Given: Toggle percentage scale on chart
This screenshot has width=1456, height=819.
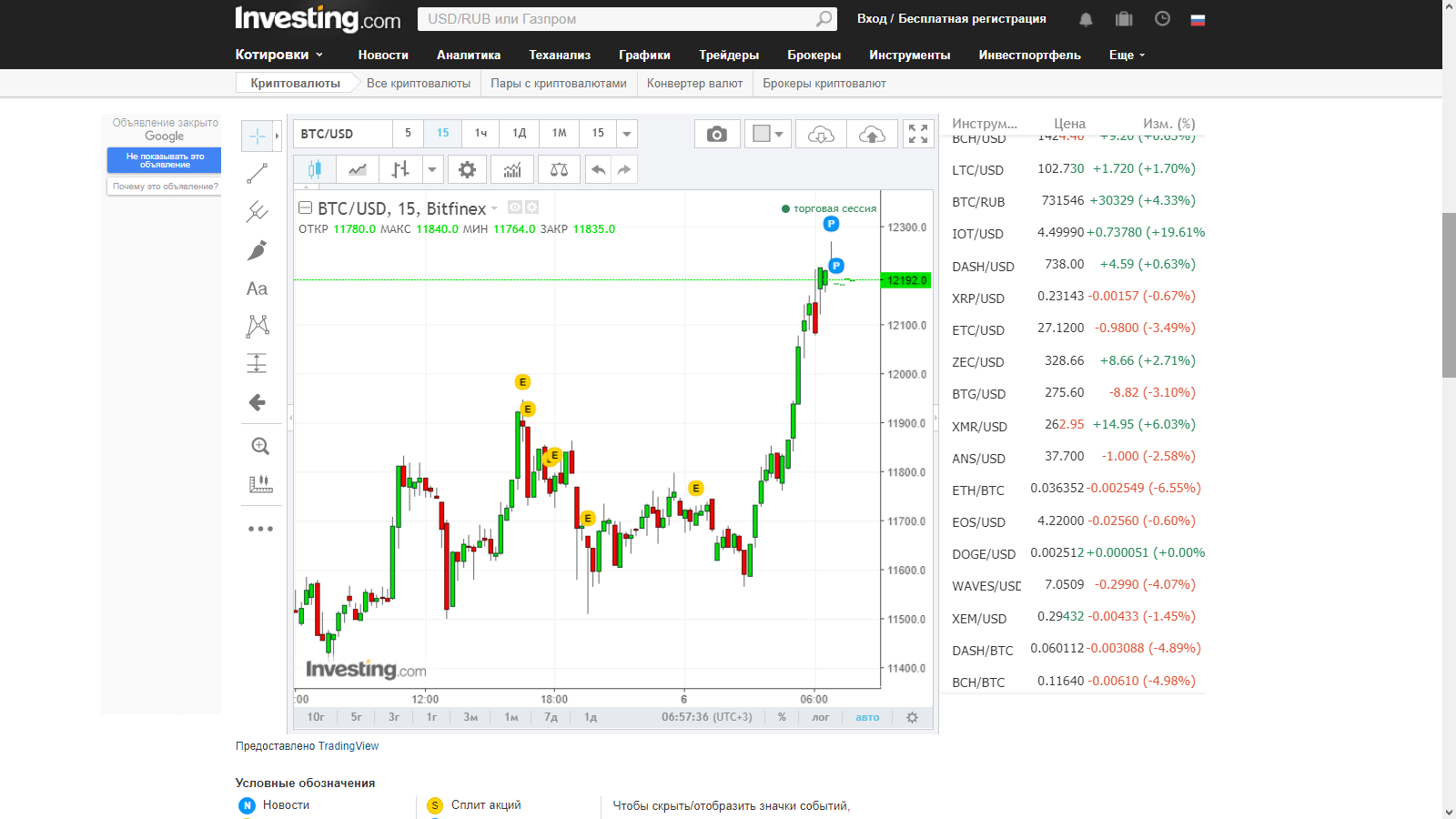Looking at the screenshot, I should click(782, 717).
